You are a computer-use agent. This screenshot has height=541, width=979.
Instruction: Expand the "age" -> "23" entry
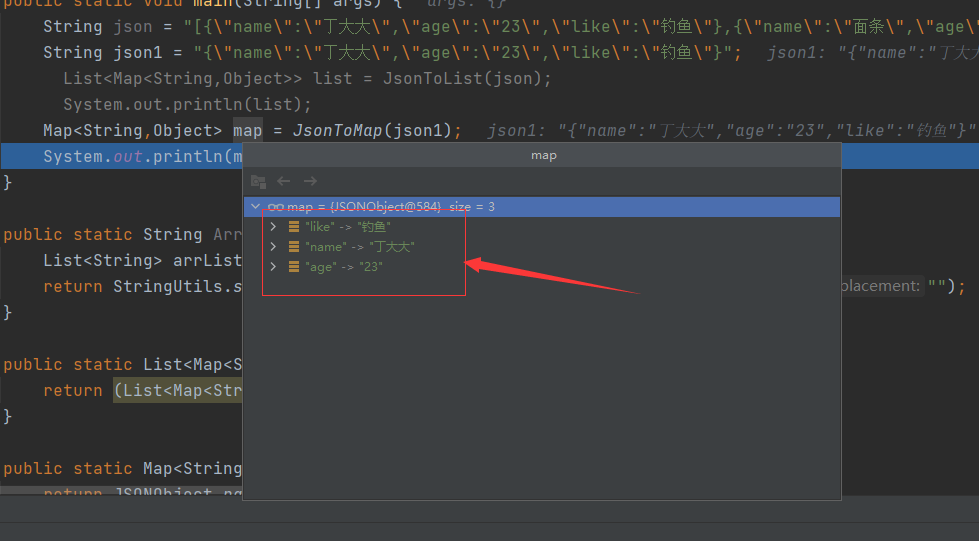tap(273, 267)
